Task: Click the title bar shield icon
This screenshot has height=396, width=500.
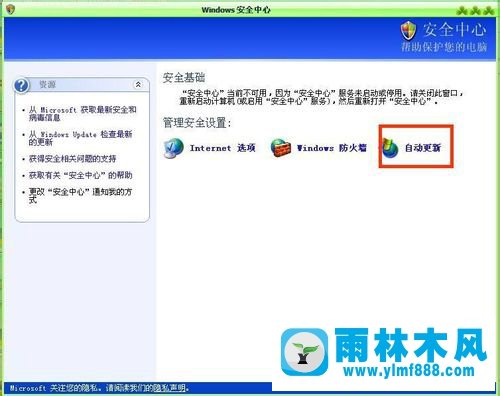Action: [x=10, y=9]
